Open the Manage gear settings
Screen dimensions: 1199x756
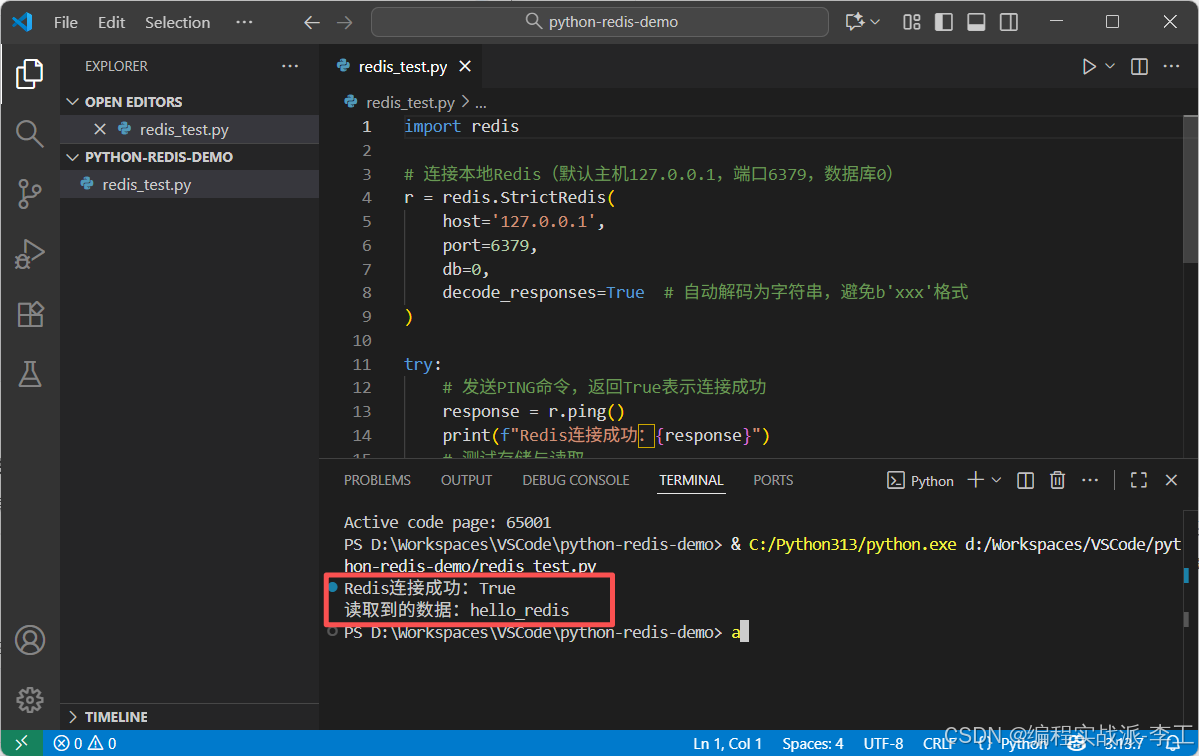point(30,699)
